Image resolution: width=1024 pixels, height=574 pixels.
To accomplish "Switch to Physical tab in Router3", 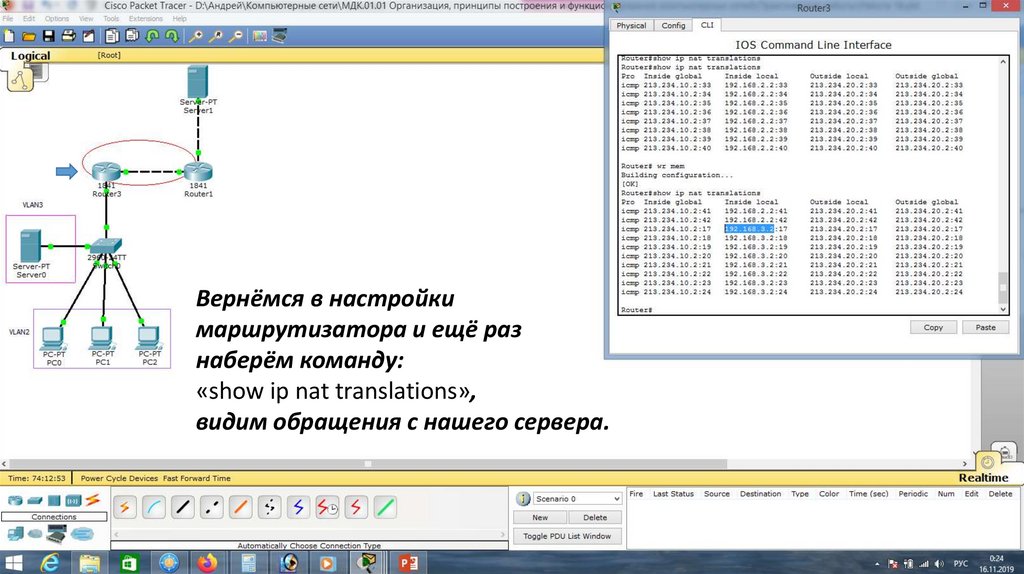I will (631, 25).
